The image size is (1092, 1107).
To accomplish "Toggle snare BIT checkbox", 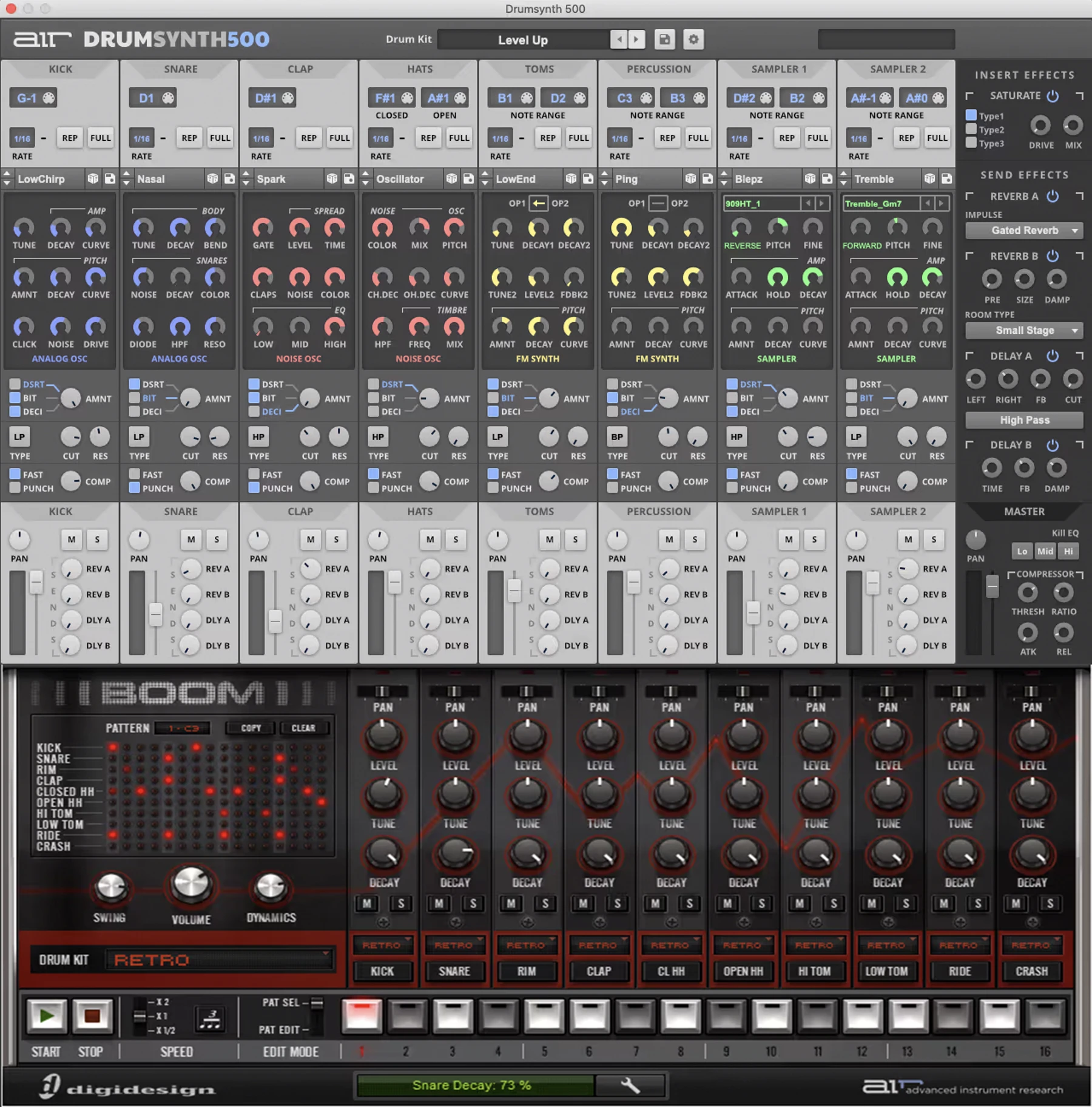I will 135,398.
